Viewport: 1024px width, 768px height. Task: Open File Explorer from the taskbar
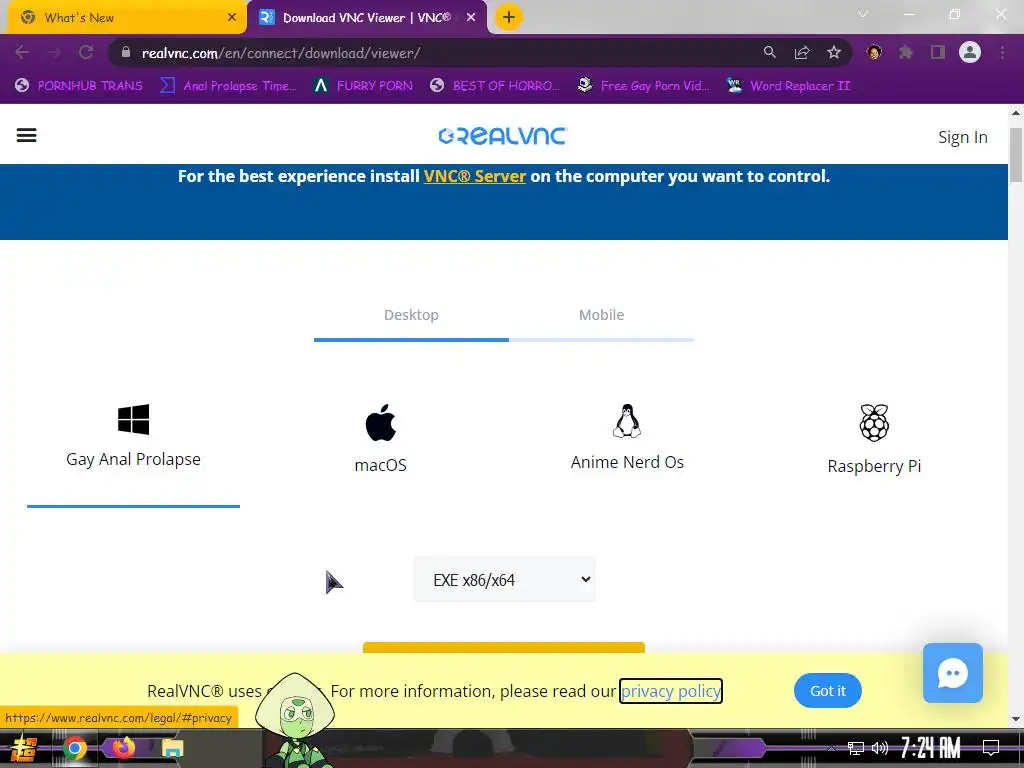tap(172, 748)
